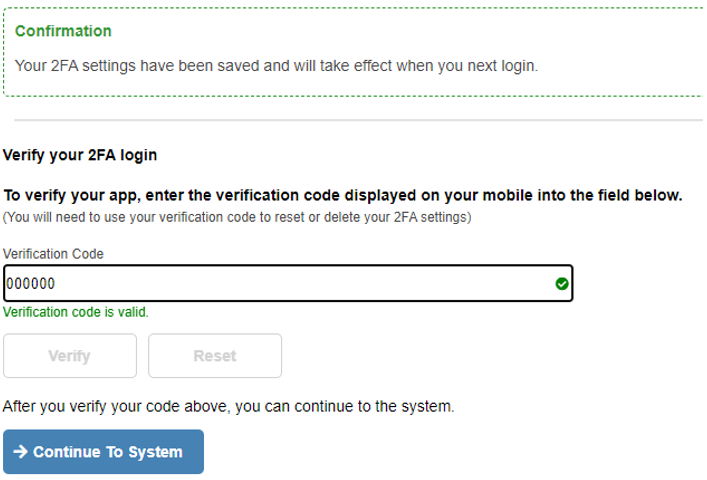Click the horizontal divider below the confirmation box
Image resolution: width=707 pixels, height=480 pixels.
[358, 120]
